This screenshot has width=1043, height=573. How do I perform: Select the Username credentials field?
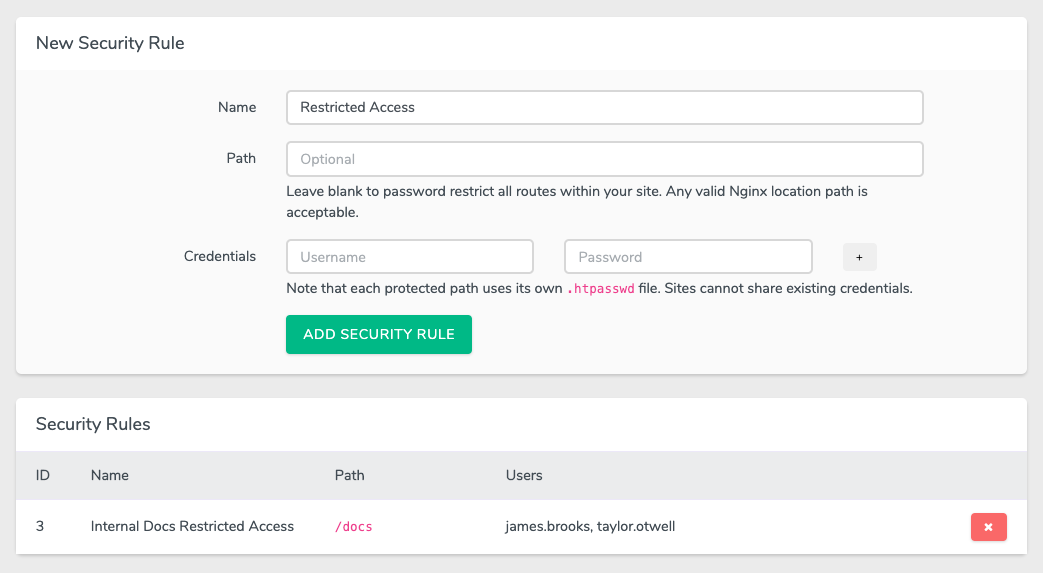pos(410,257)
